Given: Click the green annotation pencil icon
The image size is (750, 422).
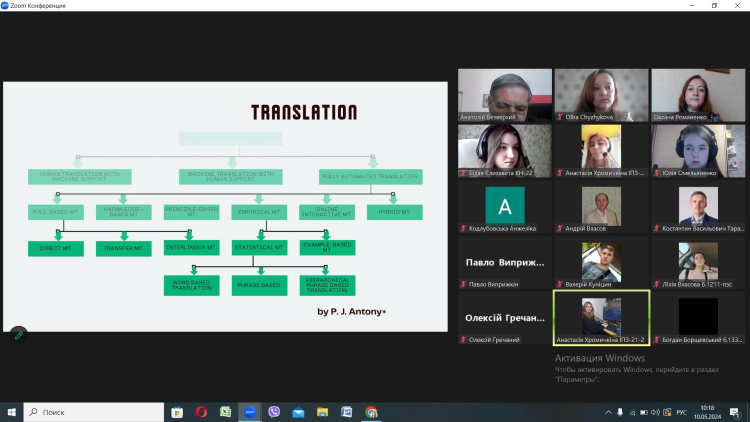Looking at the screenshot, I should pyautogui.click(x=18, y=335).
